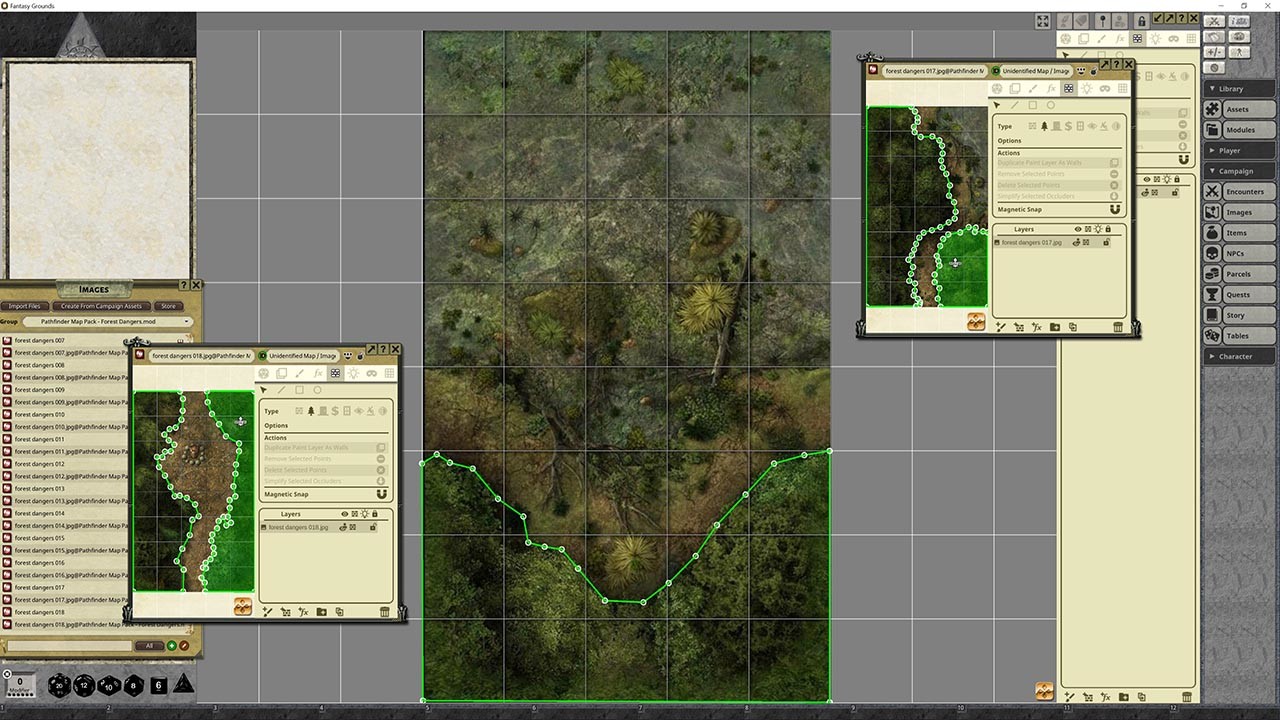Viewport: 1280px width, 720px height.
Task: Select forest dangers 012 in the images list
Action: 40,463
